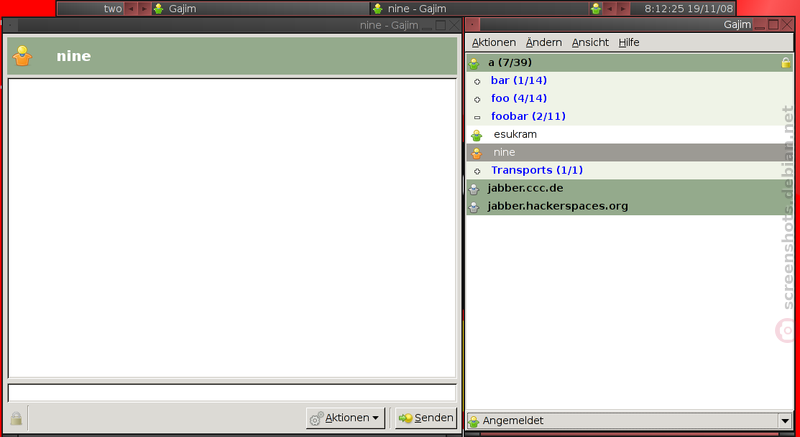
Task: Click the window menu button of Gajim roster window
Action: [472, 24]
